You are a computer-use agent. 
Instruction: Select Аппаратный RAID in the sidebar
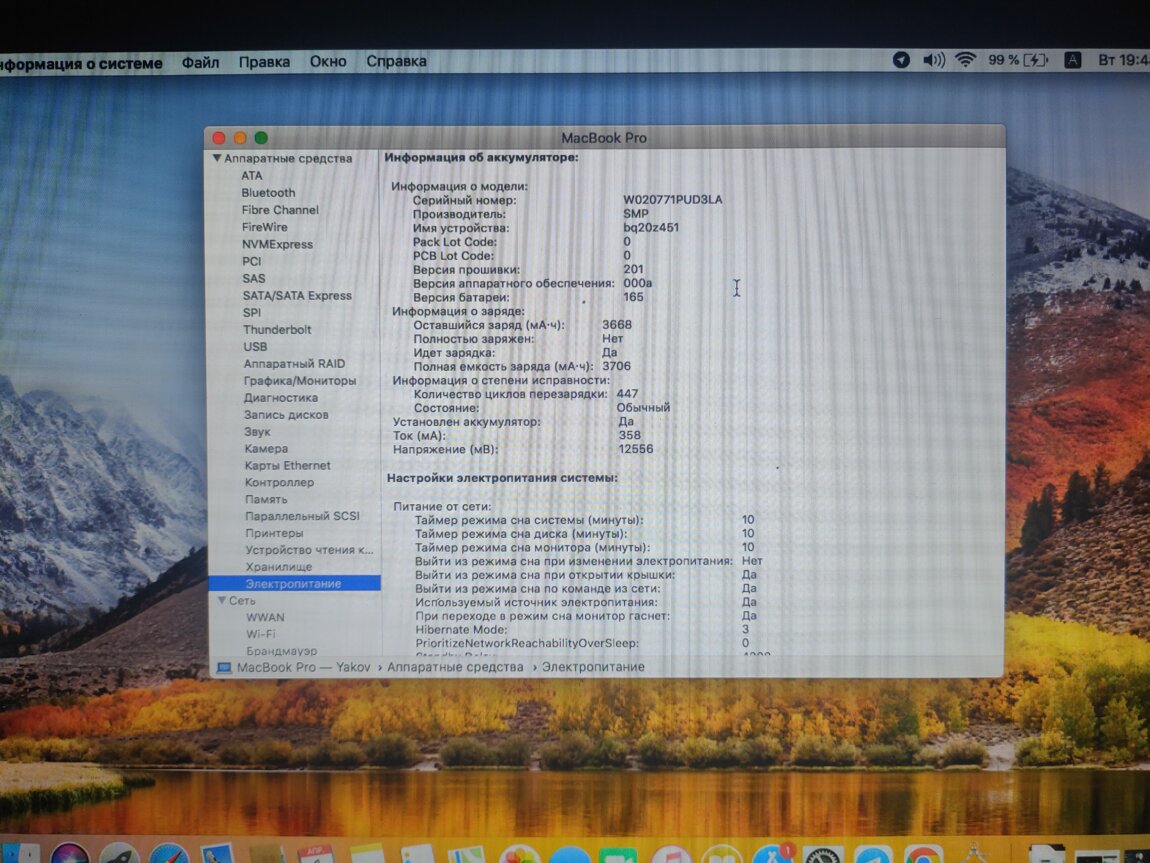pyautogui.click(x=294, y=363)
